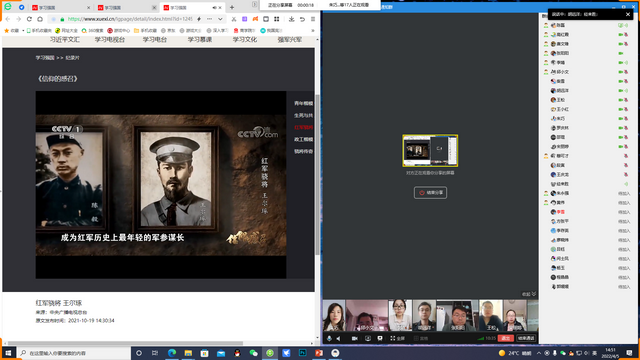640x360 pixels.
Task: Click the 结束分享 end sharing button
Action: click(x=430, y=193)
